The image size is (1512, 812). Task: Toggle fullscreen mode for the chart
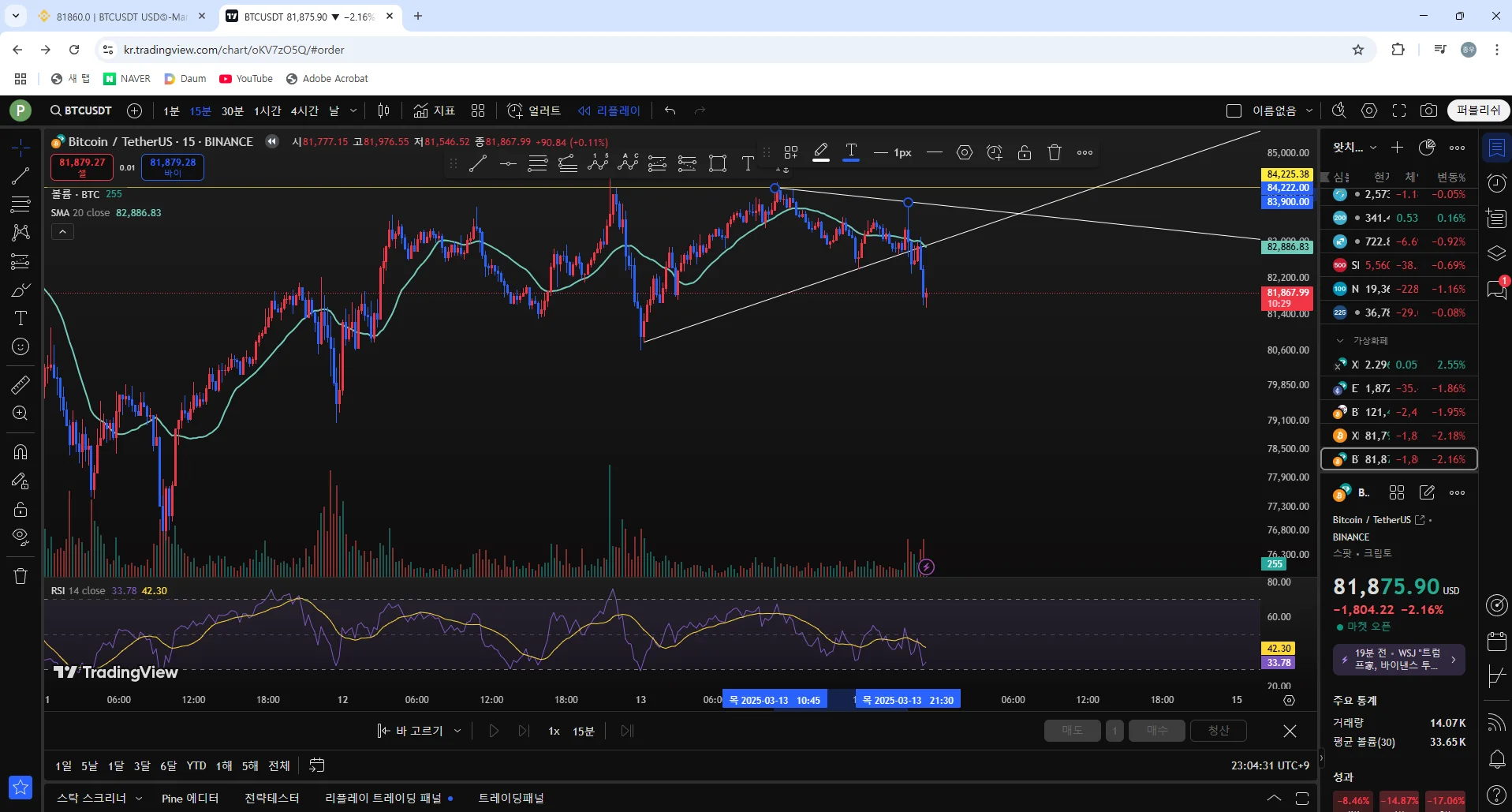1399,110
